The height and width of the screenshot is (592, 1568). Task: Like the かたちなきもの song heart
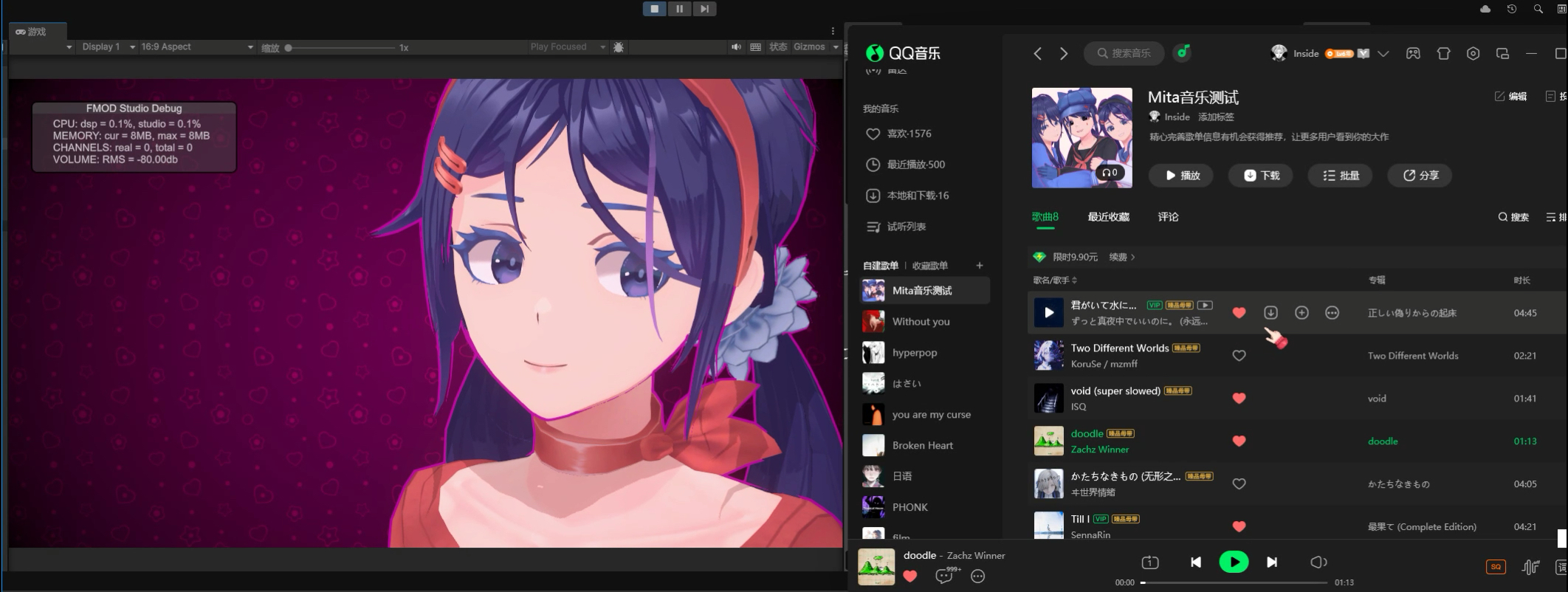tap(1239, 483)
